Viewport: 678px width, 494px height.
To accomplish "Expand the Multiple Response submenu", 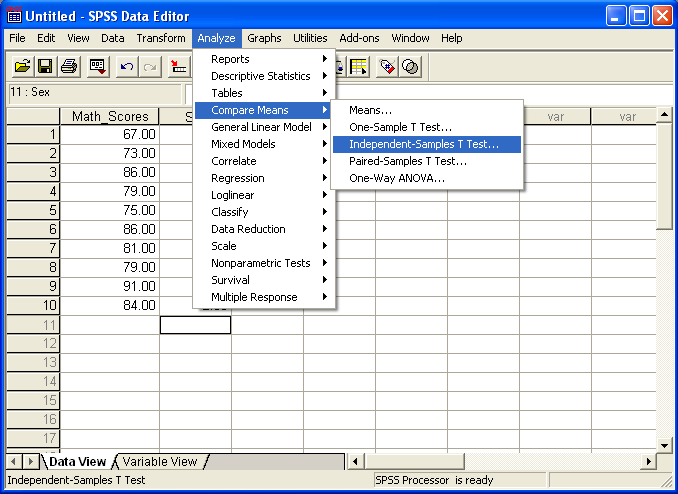I will (264, 297).
